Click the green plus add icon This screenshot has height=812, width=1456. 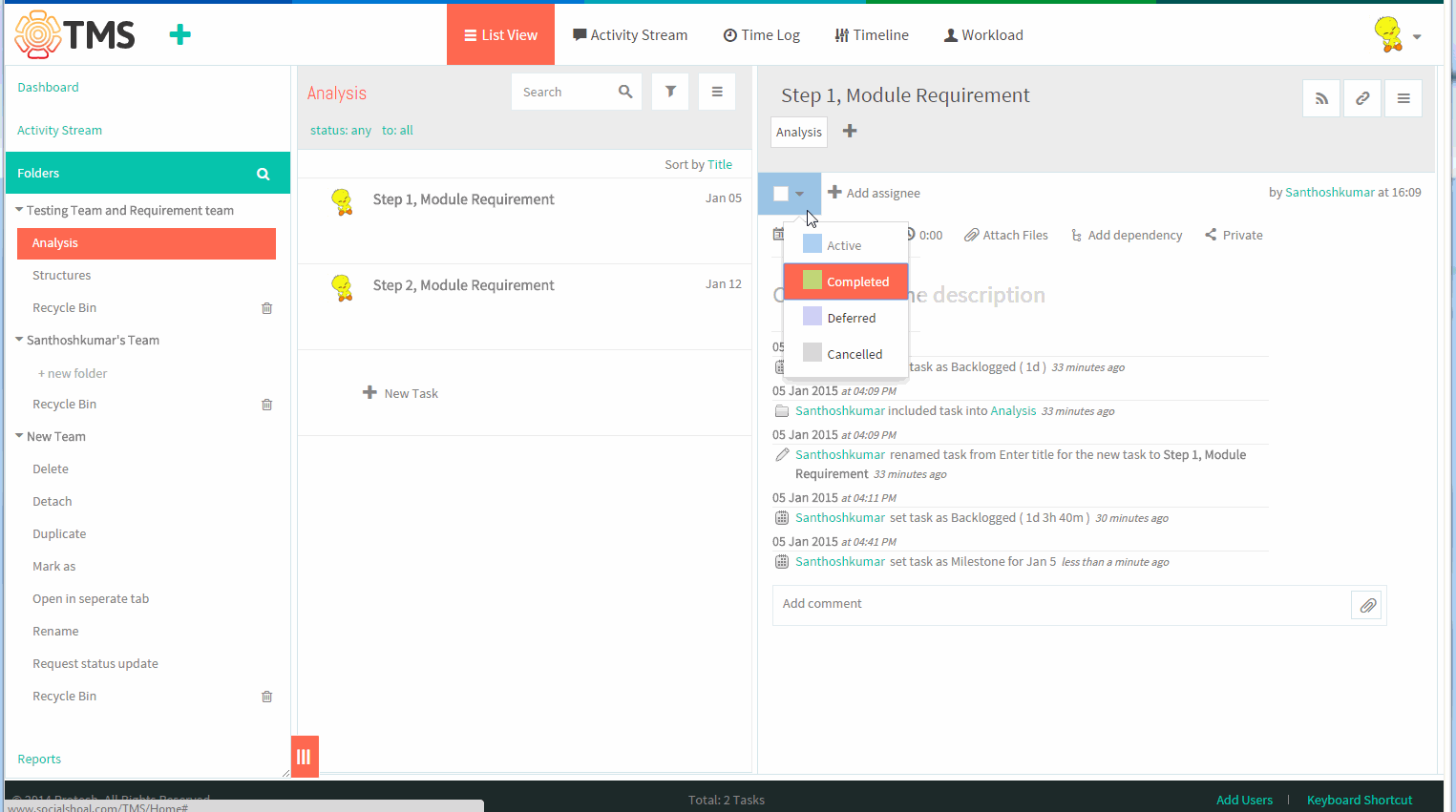pos(179,35)
